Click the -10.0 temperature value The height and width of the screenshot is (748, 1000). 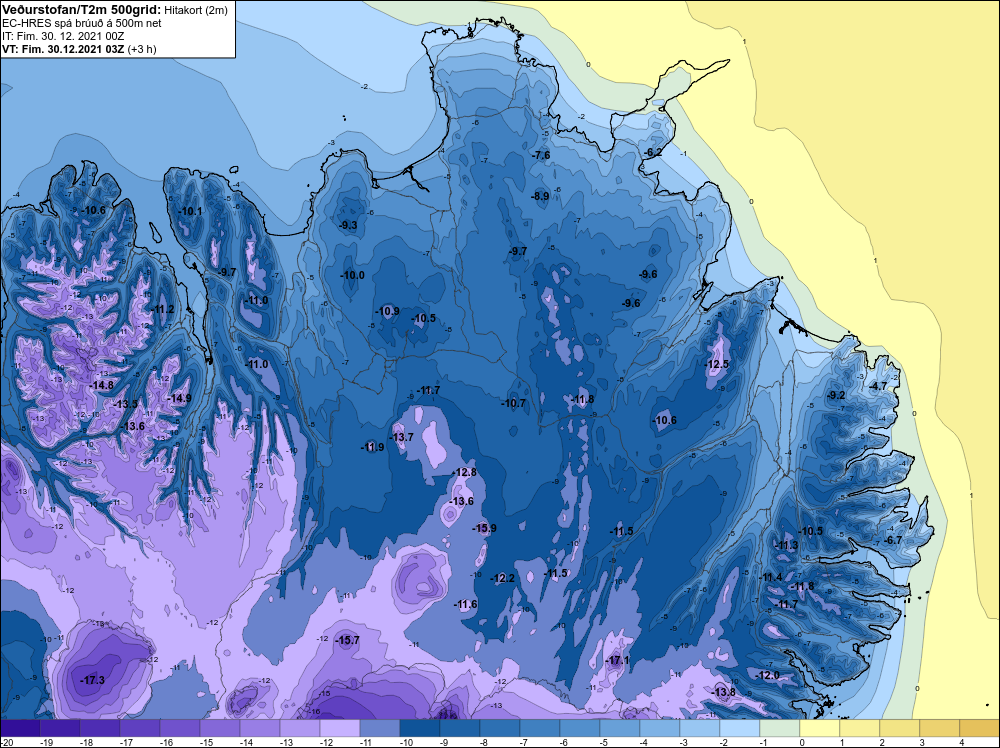click(x=352, y=275)
